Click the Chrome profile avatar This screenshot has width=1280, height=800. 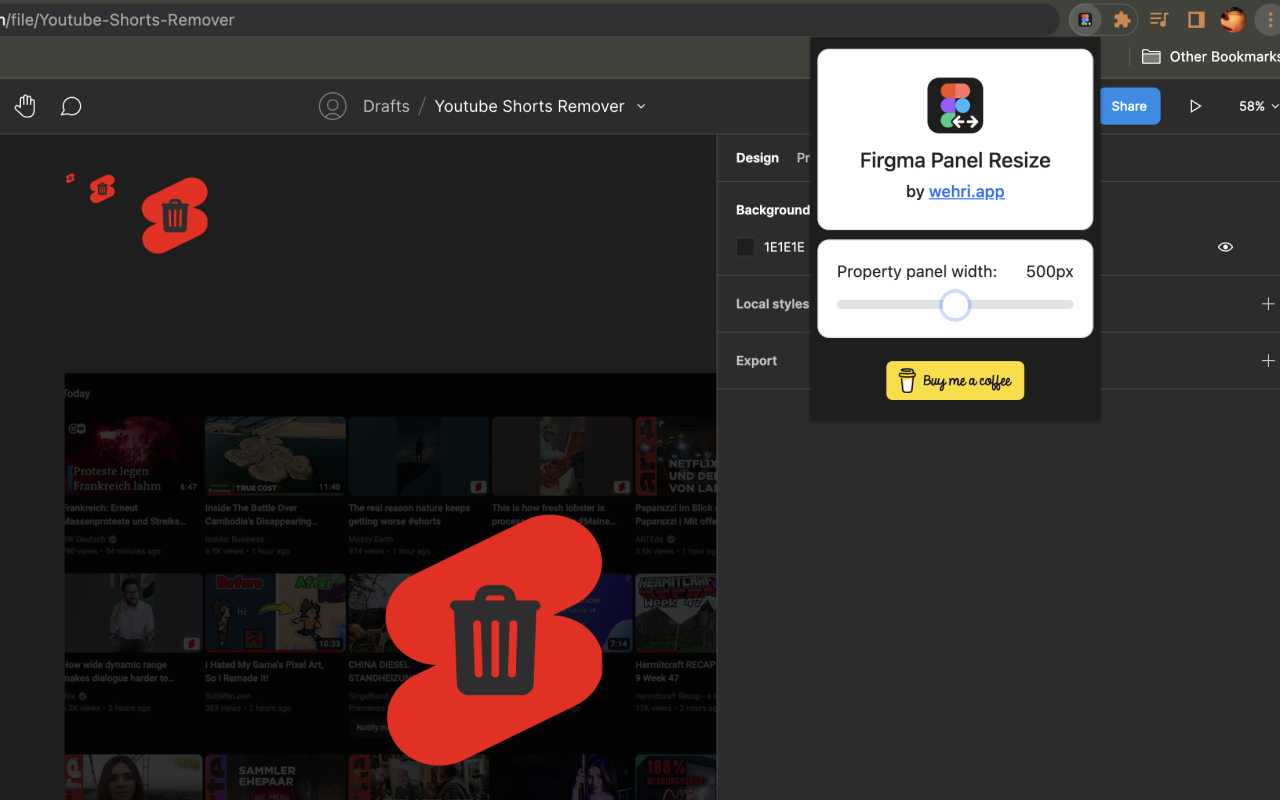(1232, 20)
